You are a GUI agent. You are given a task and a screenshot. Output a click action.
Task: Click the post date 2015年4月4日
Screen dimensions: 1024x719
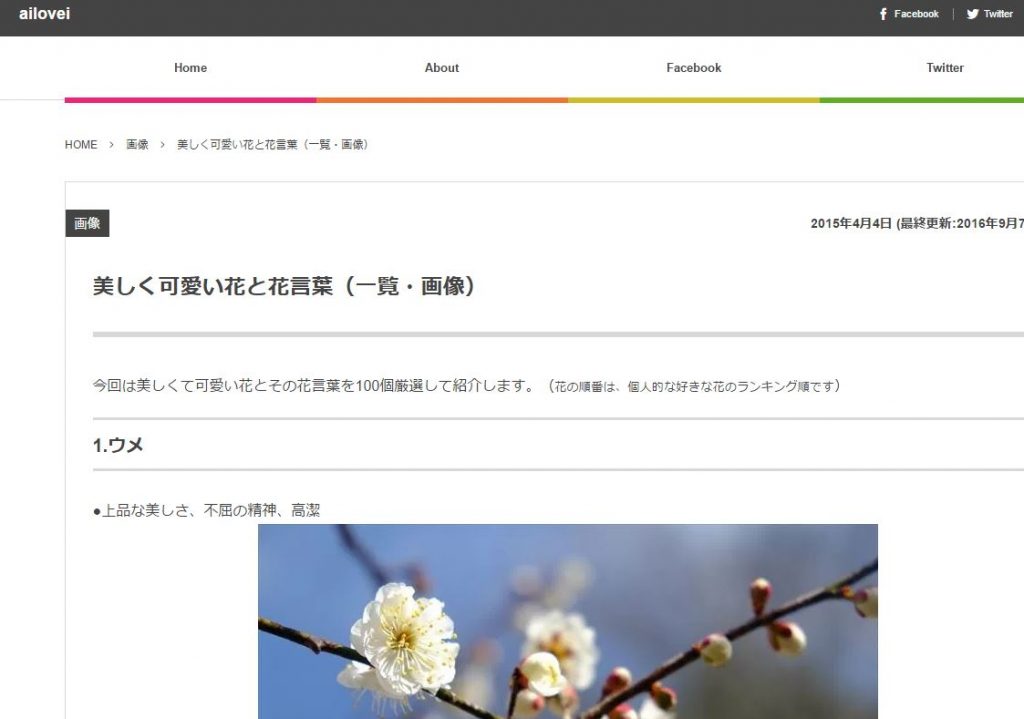(851, 223)
